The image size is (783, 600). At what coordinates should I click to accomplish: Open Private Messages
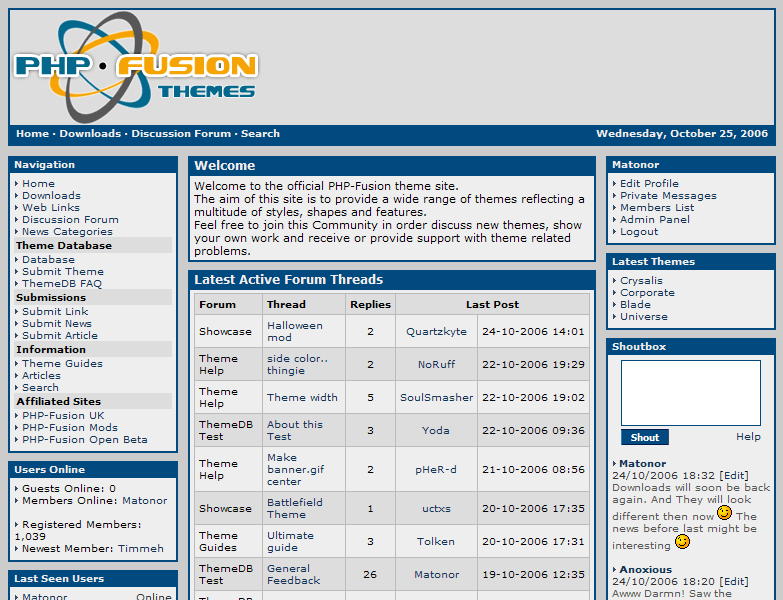(x=668, y=196)
